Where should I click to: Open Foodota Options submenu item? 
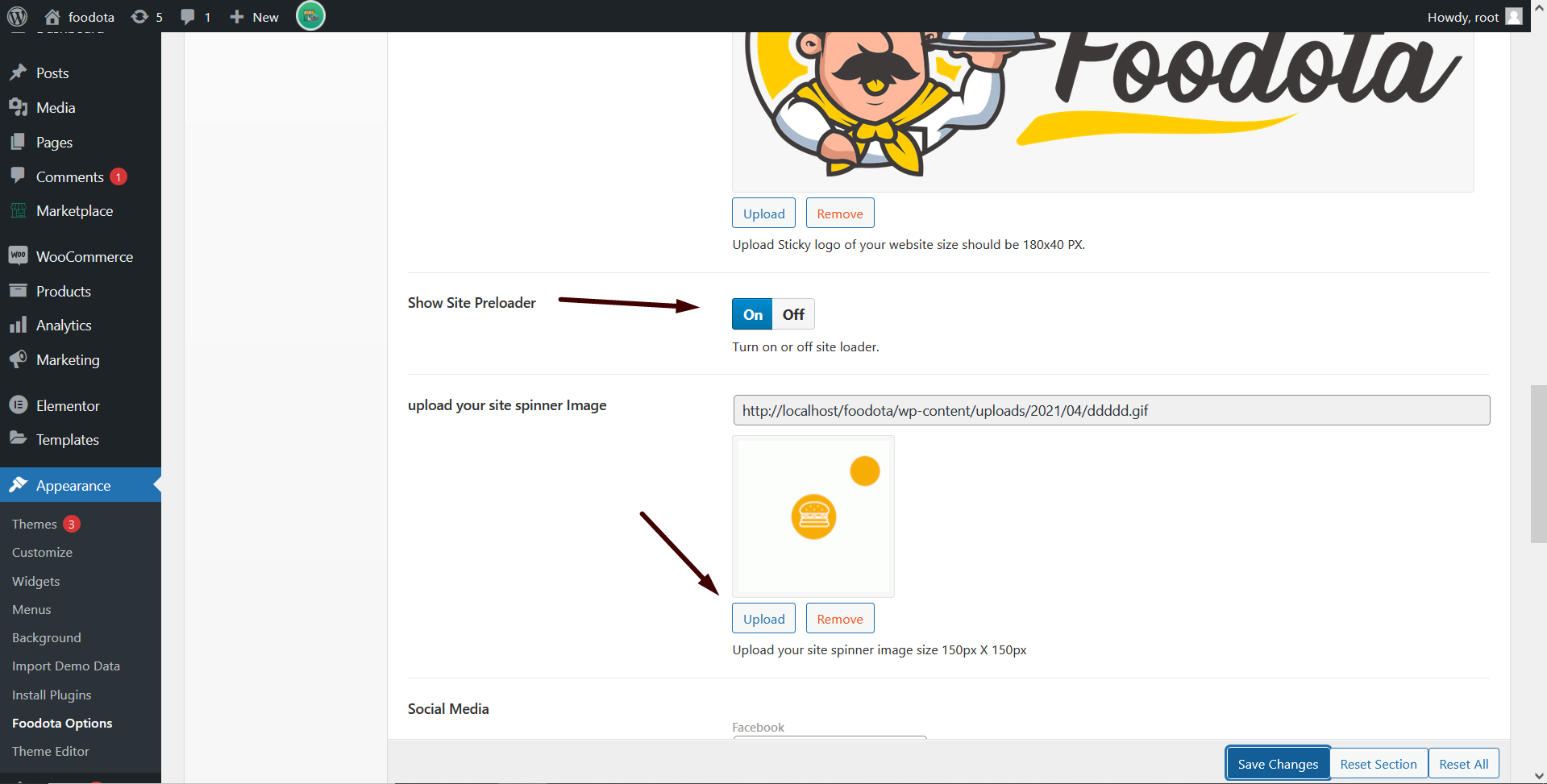(x=62, y=723)
